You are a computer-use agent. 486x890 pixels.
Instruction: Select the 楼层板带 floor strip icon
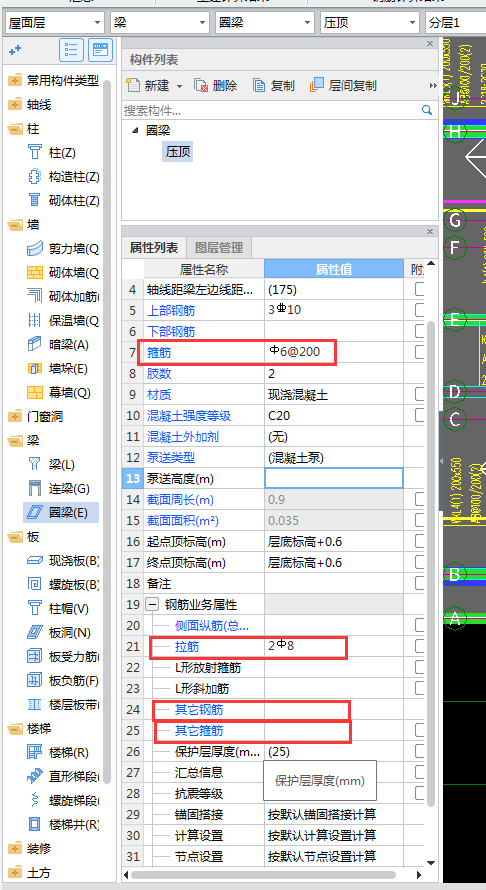click(x=35, y=704)
